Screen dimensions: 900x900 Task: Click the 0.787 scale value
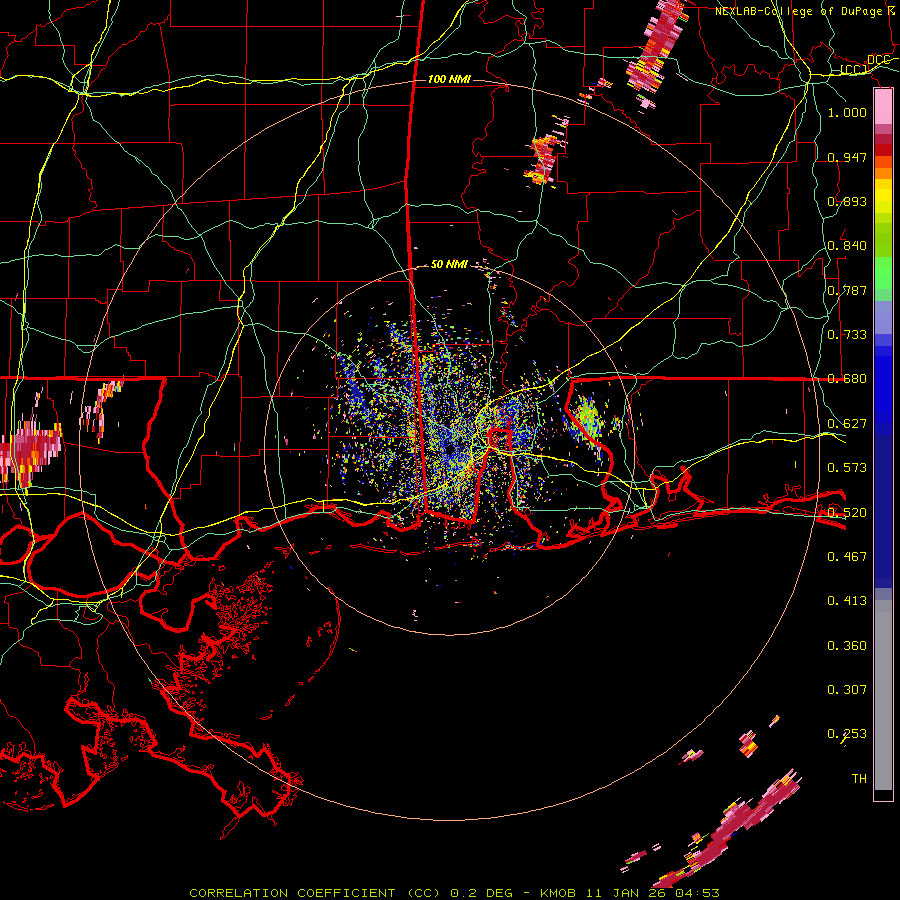click(847, 290)
